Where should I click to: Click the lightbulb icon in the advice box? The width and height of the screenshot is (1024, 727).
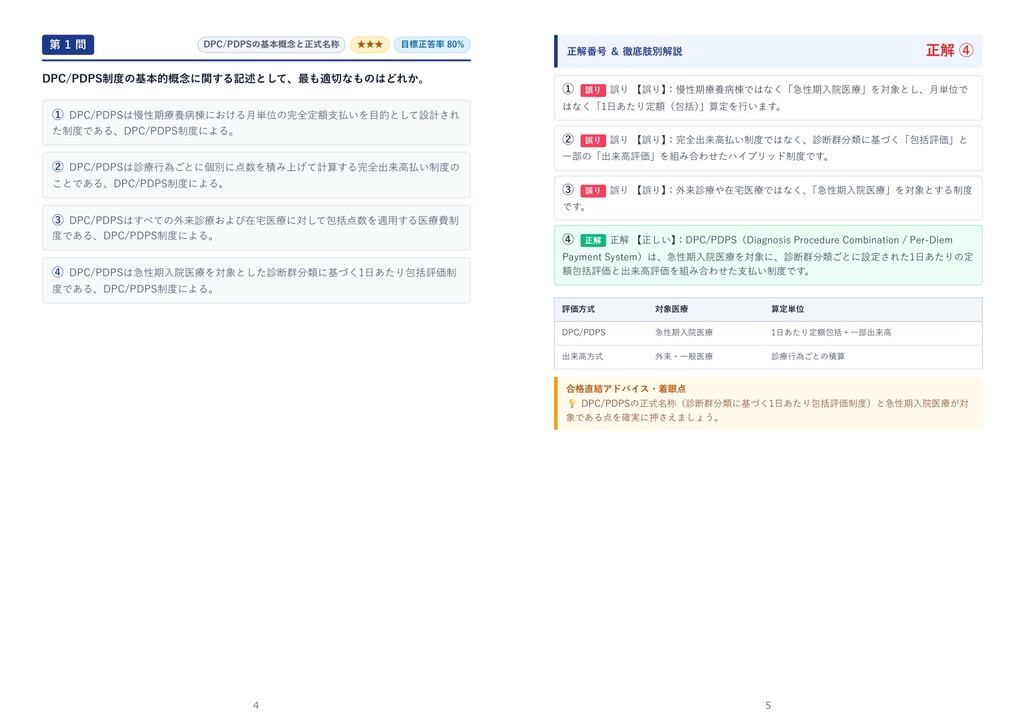[x=571, y=404]
